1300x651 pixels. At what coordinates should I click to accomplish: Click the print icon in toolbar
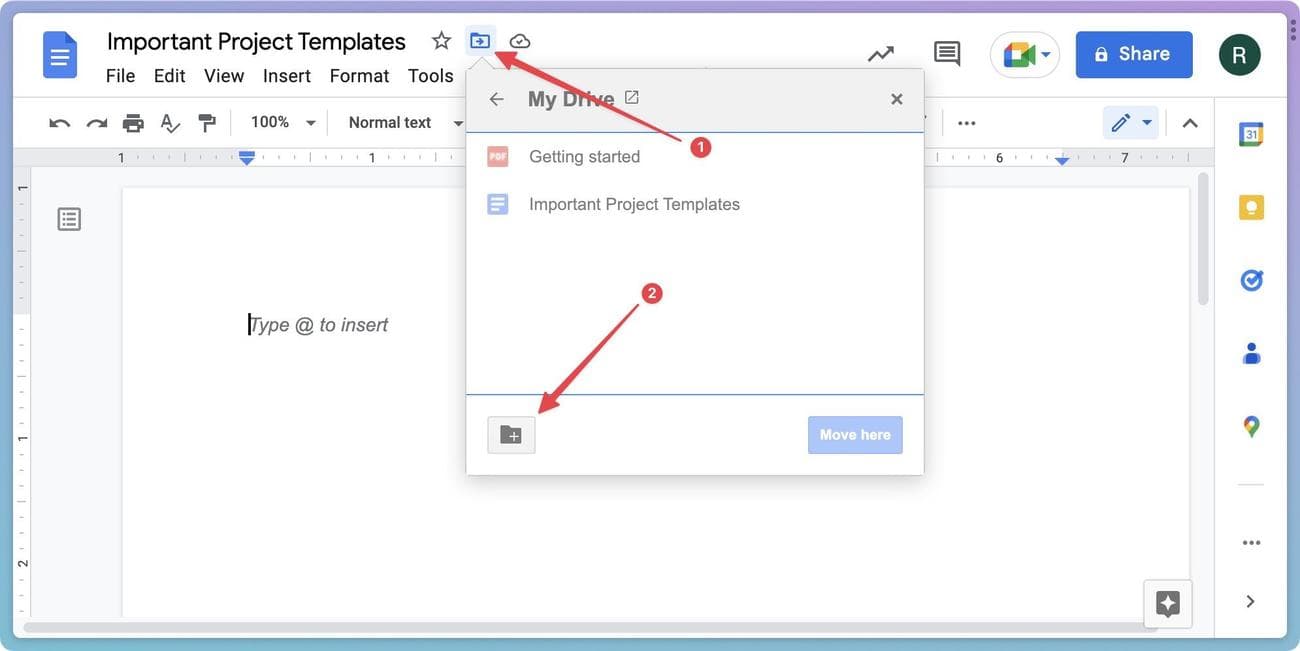(x=133, y=123)
